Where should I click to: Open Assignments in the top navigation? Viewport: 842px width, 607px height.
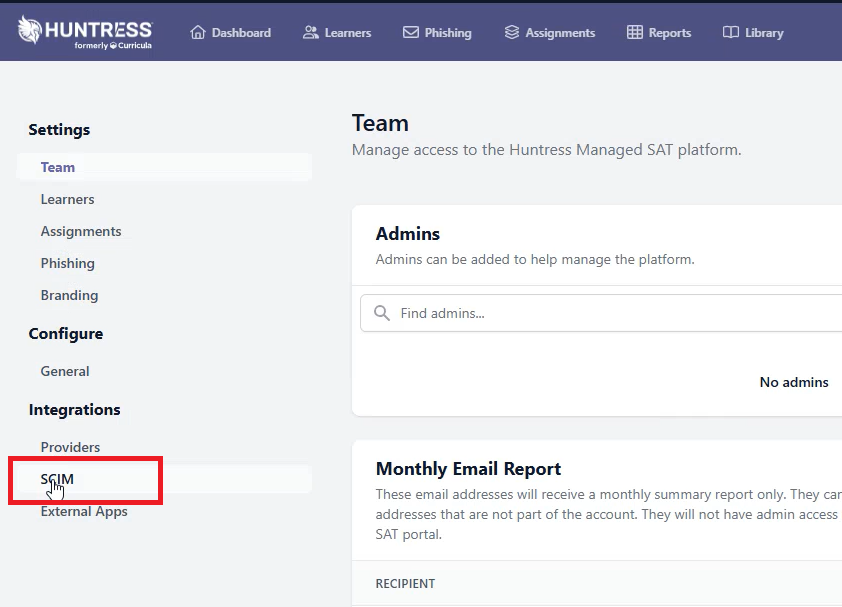pyautogui.click(x=550, y=33)
